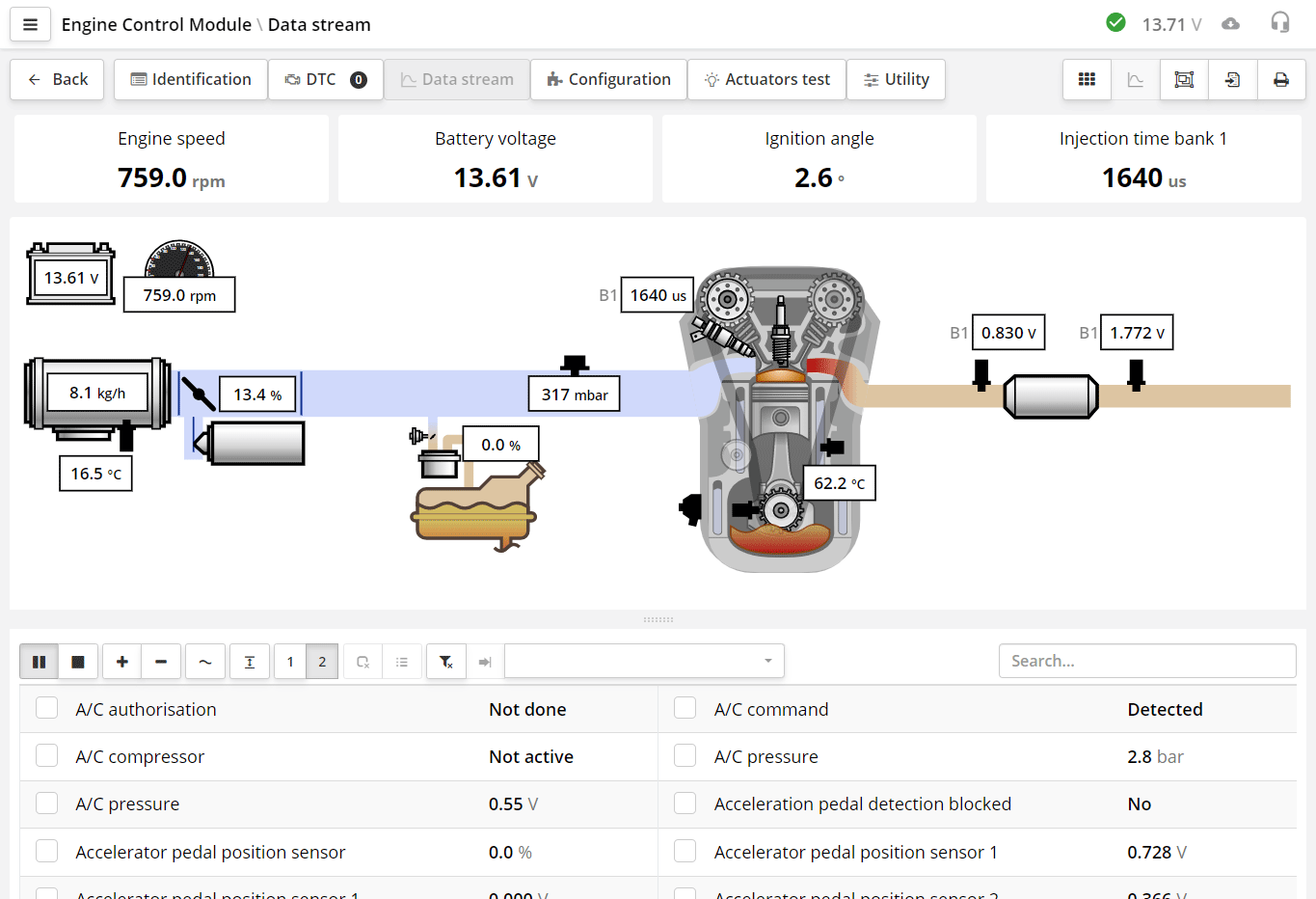Tick the A/C command checkbox
Image resolution: width=1316 pixels, height=899 pixels.
pyautogui.click(x=685, y=708)
